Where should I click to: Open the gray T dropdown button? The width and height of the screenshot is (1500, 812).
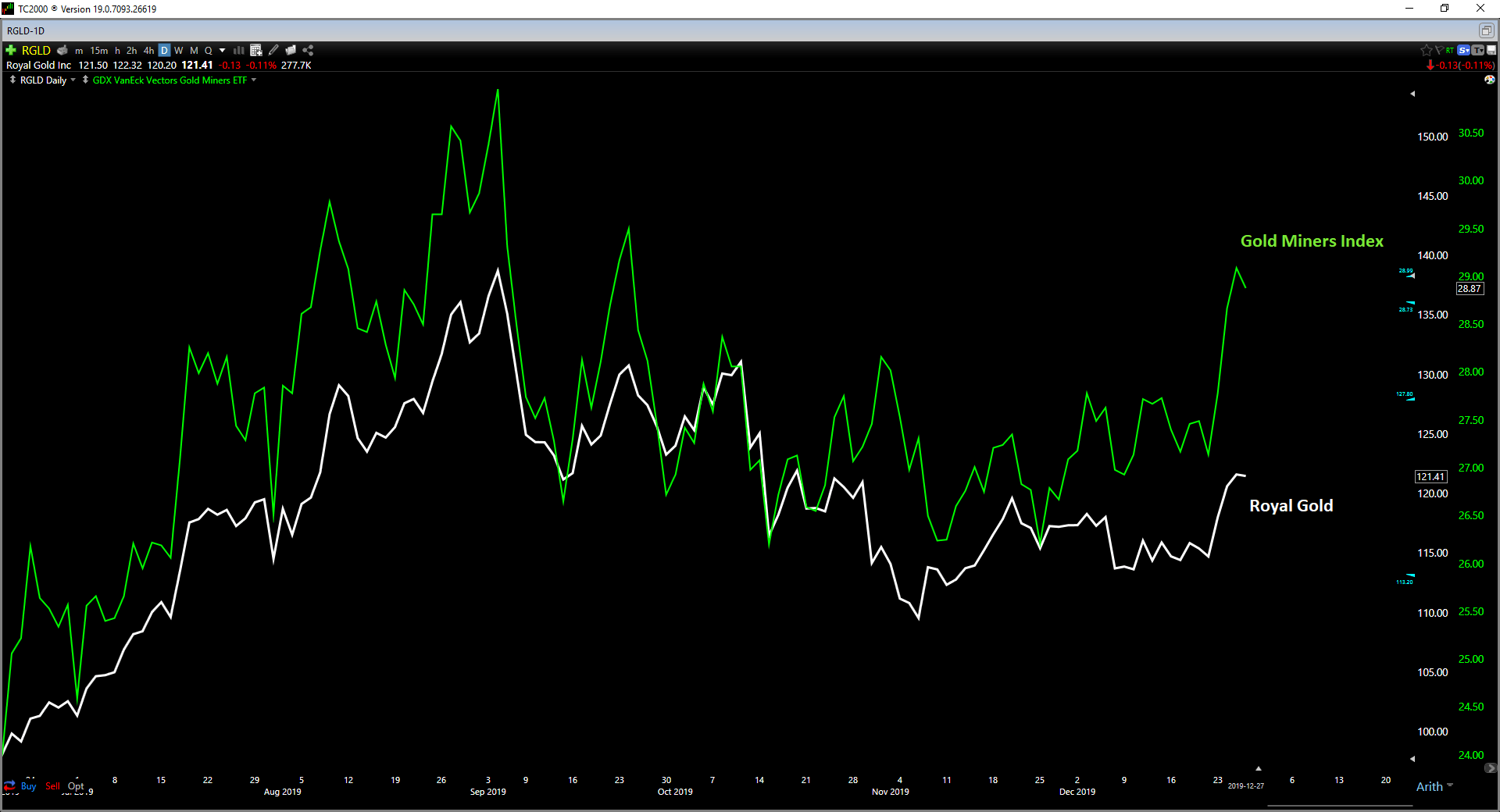pos(1477,50)
